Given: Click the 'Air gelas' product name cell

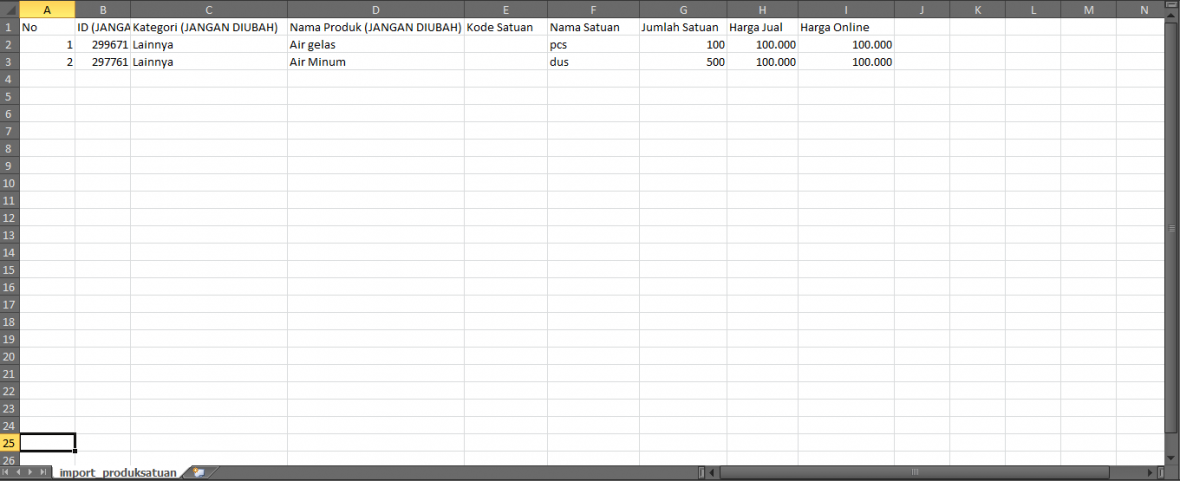Looking at the screenshot, I should point(375,45).
